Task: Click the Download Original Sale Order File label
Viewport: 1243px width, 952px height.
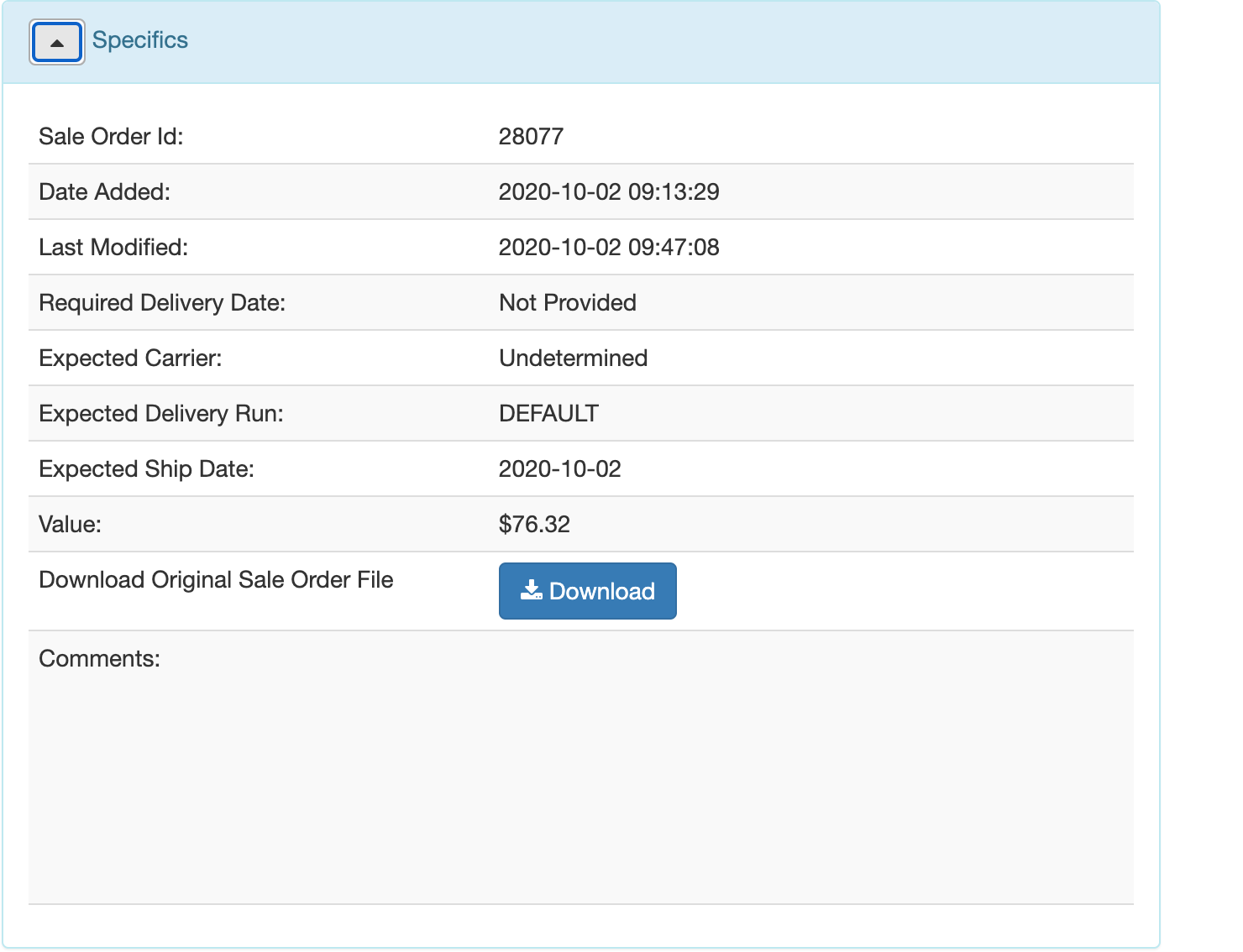Action: point(216,580)
